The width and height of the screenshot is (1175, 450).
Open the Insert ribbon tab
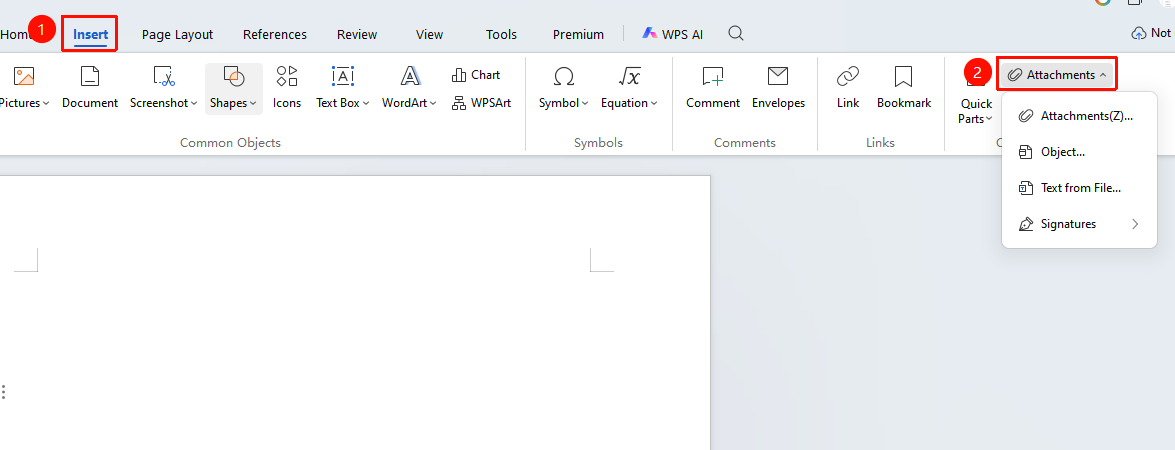point(91,34)
